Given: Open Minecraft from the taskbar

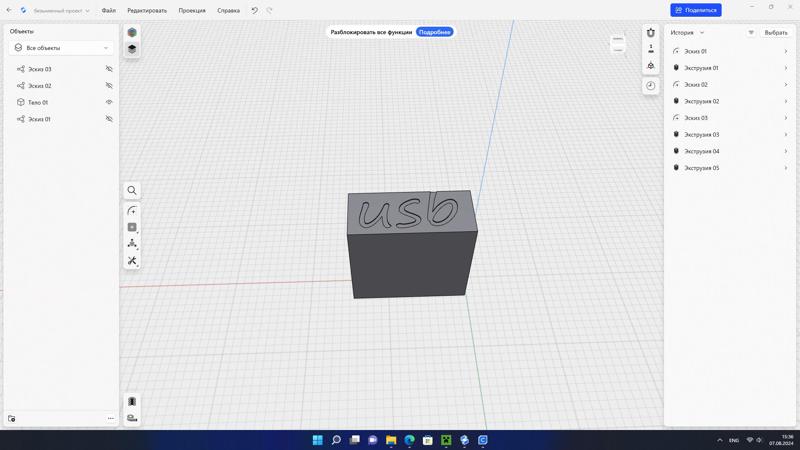Looking at the screenshot, I should pos(446,440).
